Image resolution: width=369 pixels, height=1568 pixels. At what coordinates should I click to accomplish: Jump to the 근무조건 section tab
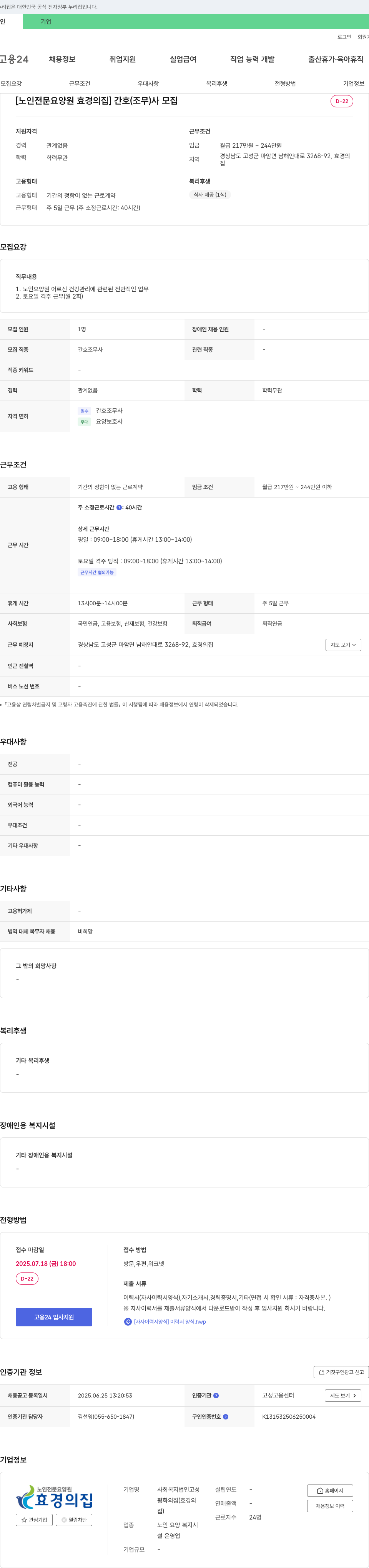coord(80,83)
